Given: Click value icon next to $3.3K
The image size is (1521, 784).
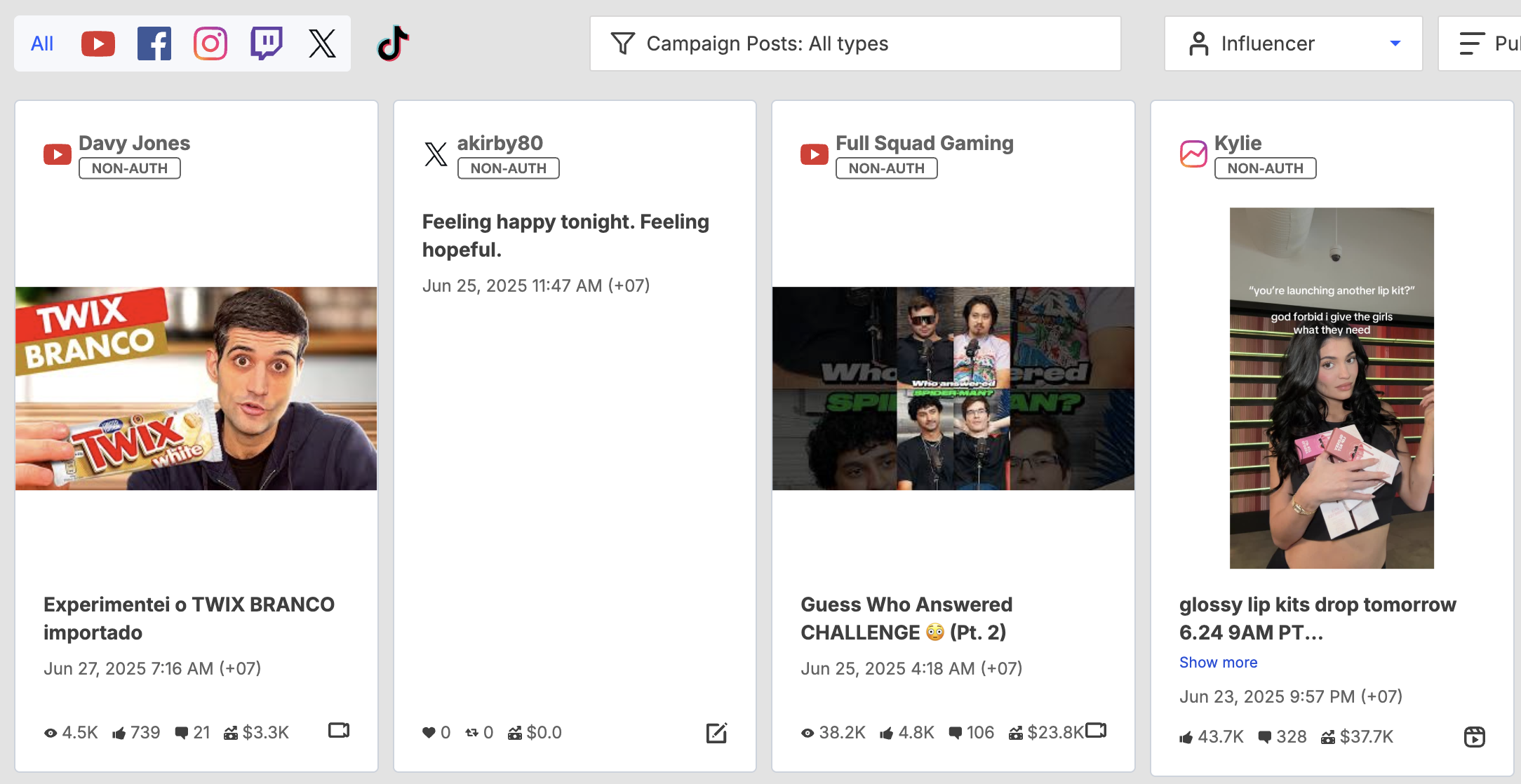Looking at the screenshot, I should [x=231, y=734].
